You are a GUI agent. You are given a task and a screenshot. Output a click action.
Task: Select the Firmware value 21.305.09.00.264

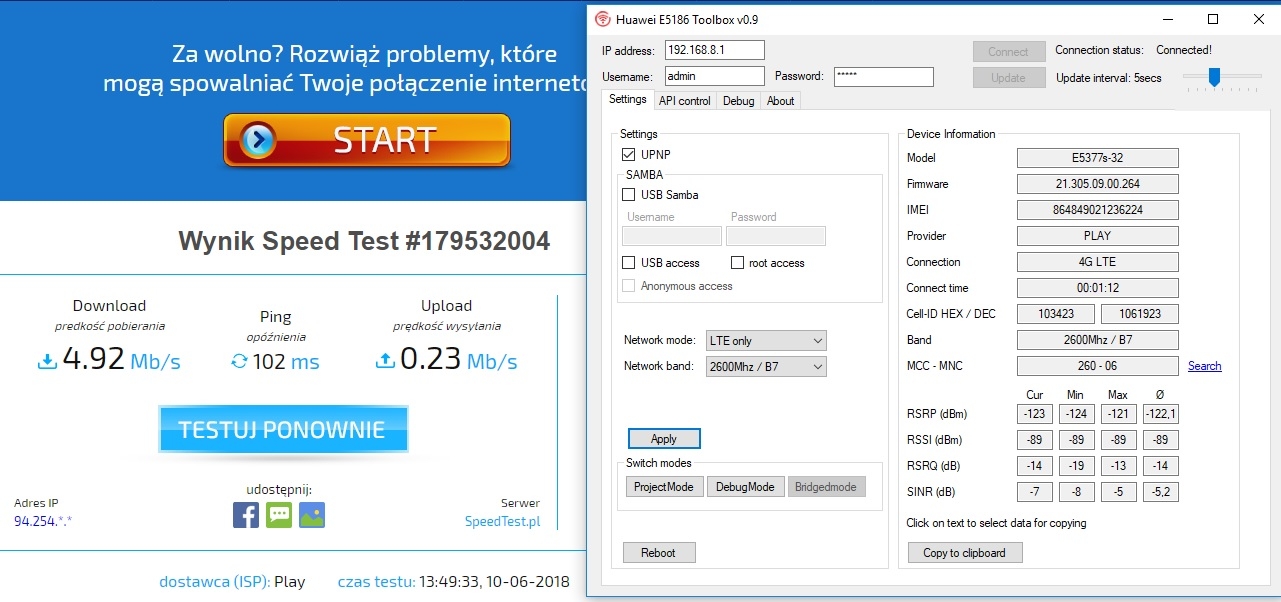[x=1098, y=184]
